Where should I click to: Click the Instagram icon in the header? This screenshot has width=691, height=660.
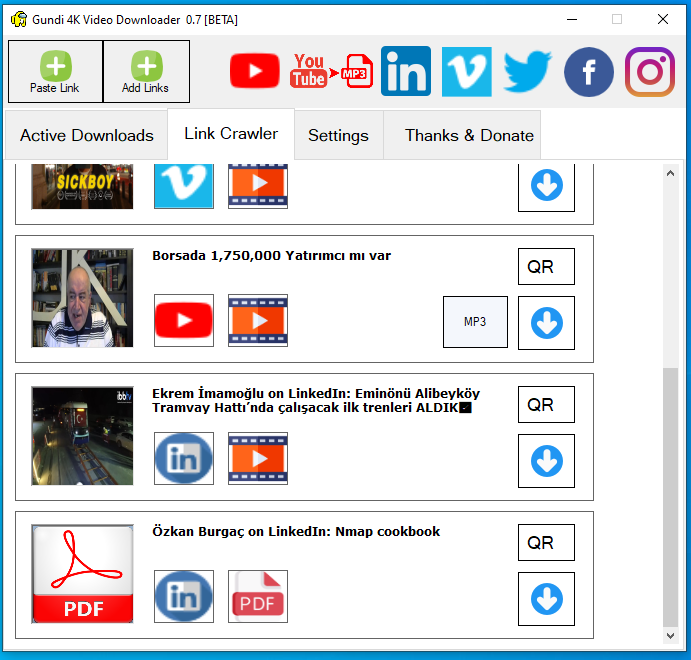[x=650, y=72]
